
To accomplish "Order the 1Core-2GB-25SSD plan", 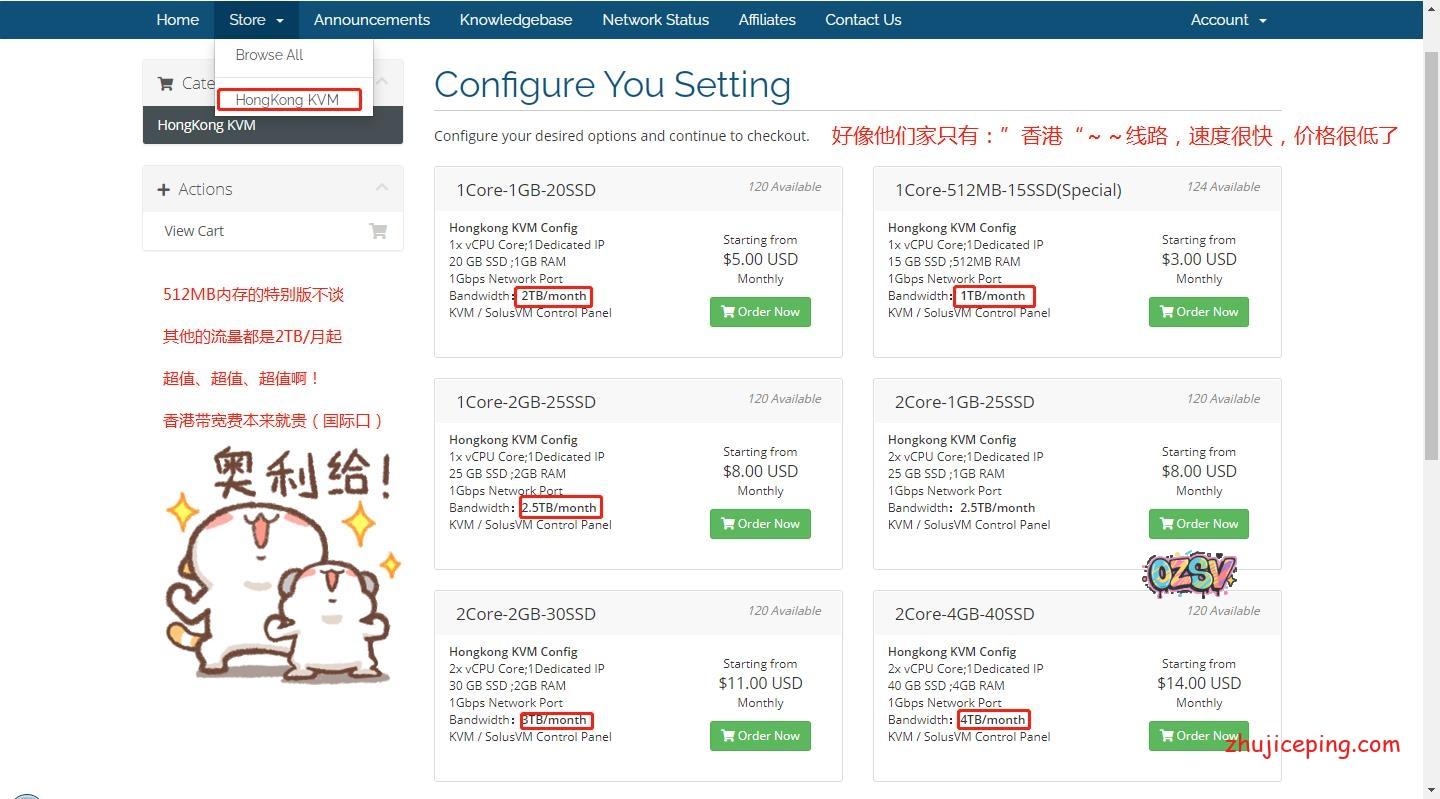I will (760, 524).
